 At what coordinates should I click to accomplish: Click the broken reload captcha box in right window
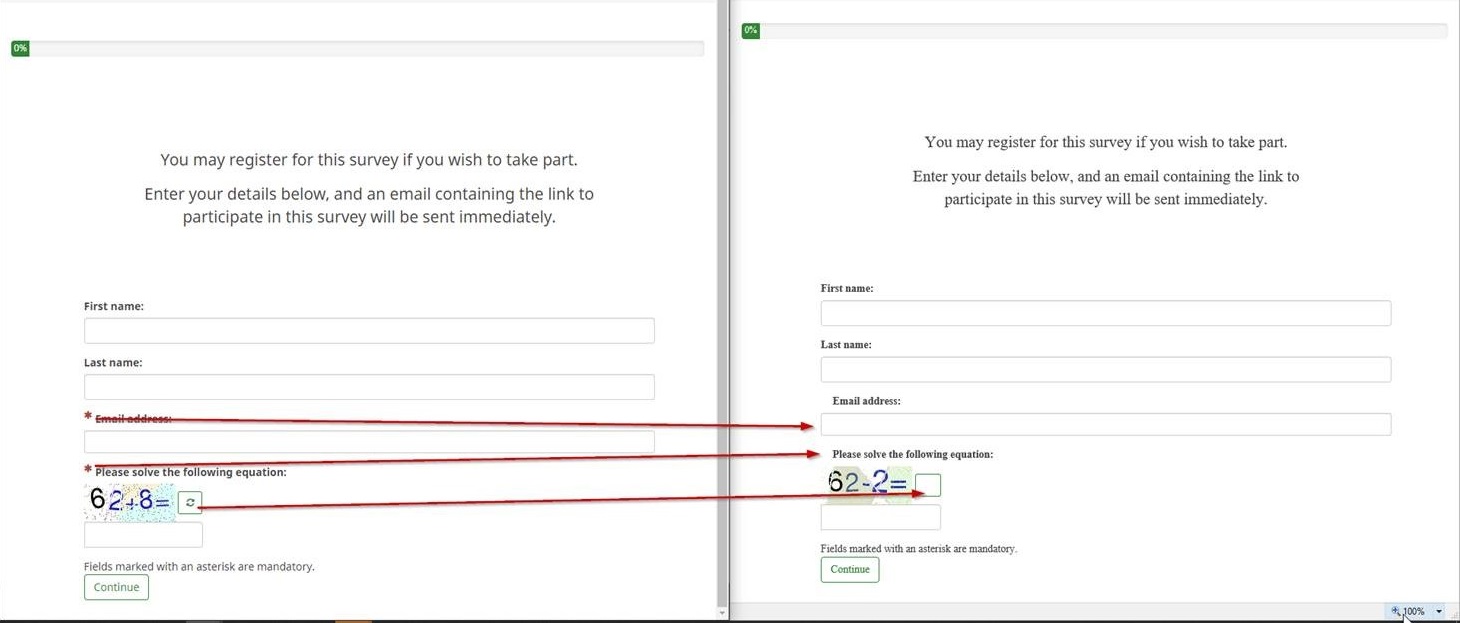[x=928, y=485]
